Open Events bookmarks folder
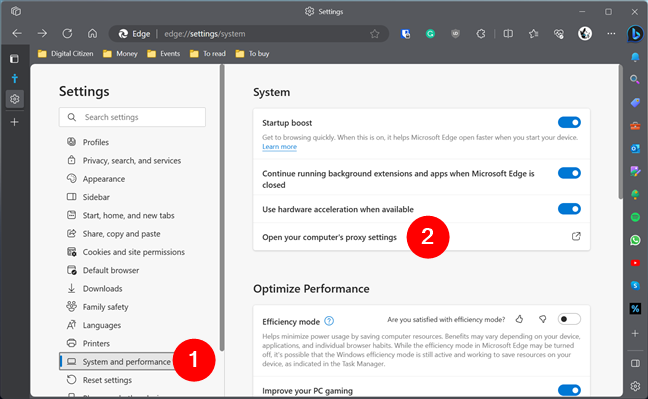Screen dimensions: 648x399 164,53
